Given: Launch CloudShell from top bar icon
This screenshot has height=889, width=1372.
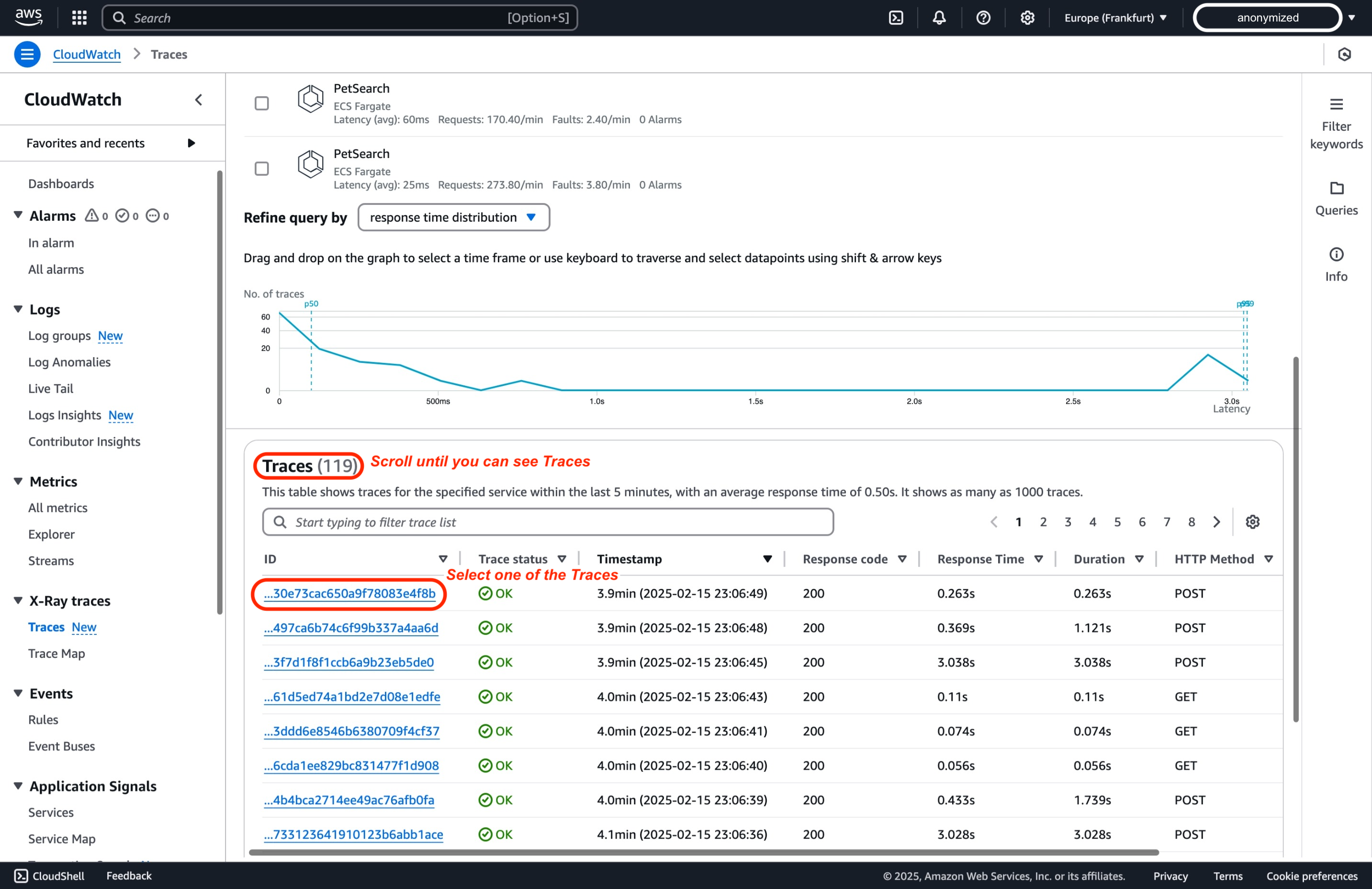Looking at the screenshot, I should 896,18.
